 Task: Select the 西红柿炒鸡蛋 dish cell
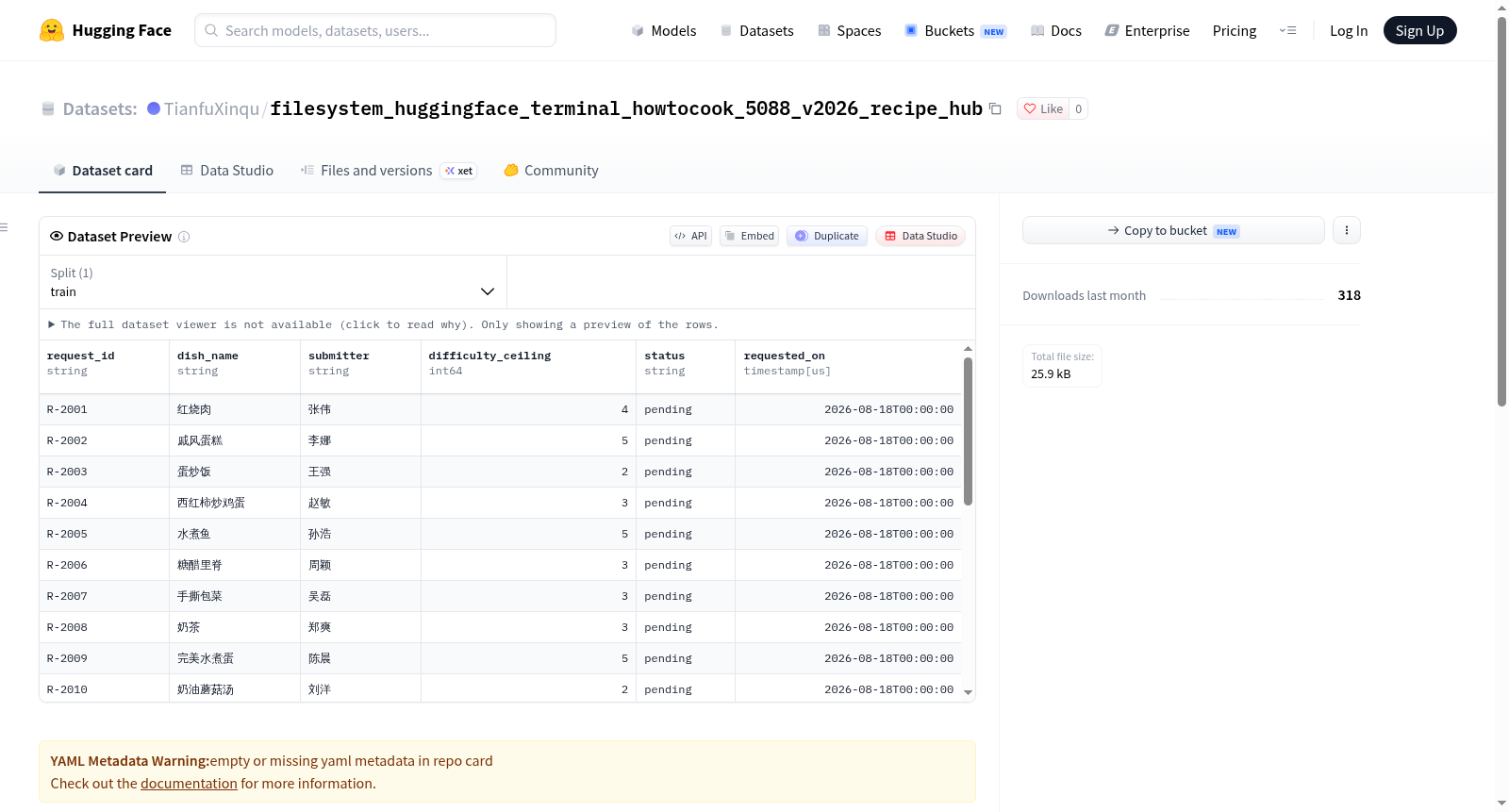pyautogui.click(x=235, y=503)
